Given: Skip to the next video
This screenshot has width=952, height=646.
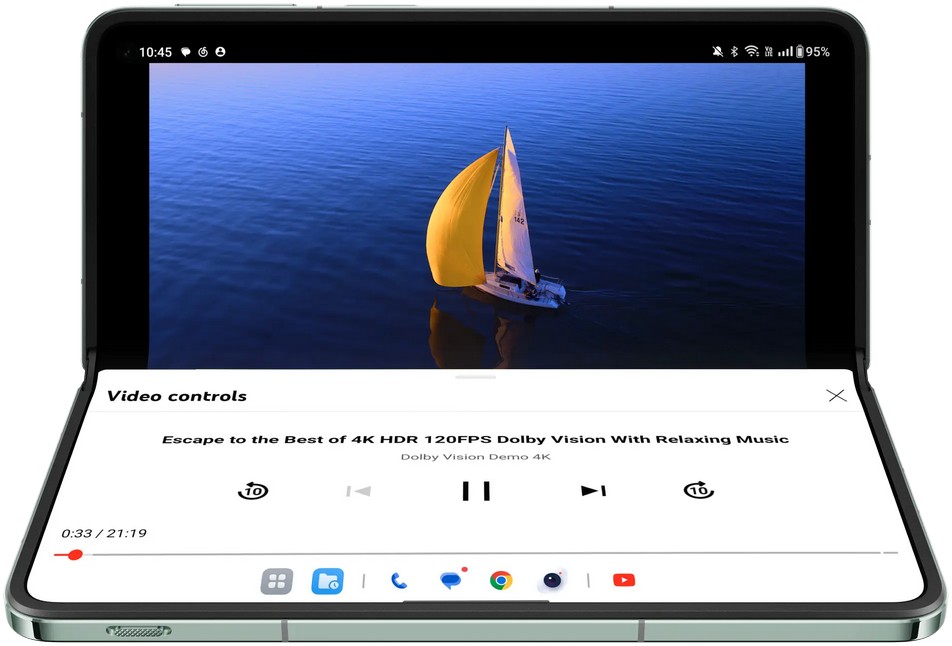Looking at the screenshot, I should [x=594, y=491].
